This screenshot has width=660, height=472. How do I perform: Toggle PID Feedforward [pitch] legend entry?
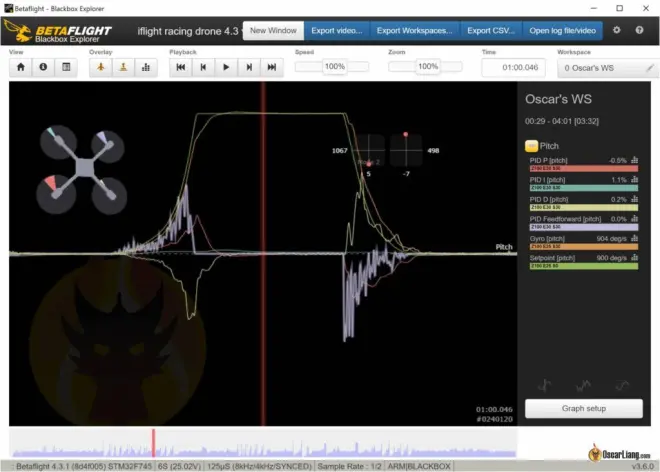[565, 219]
